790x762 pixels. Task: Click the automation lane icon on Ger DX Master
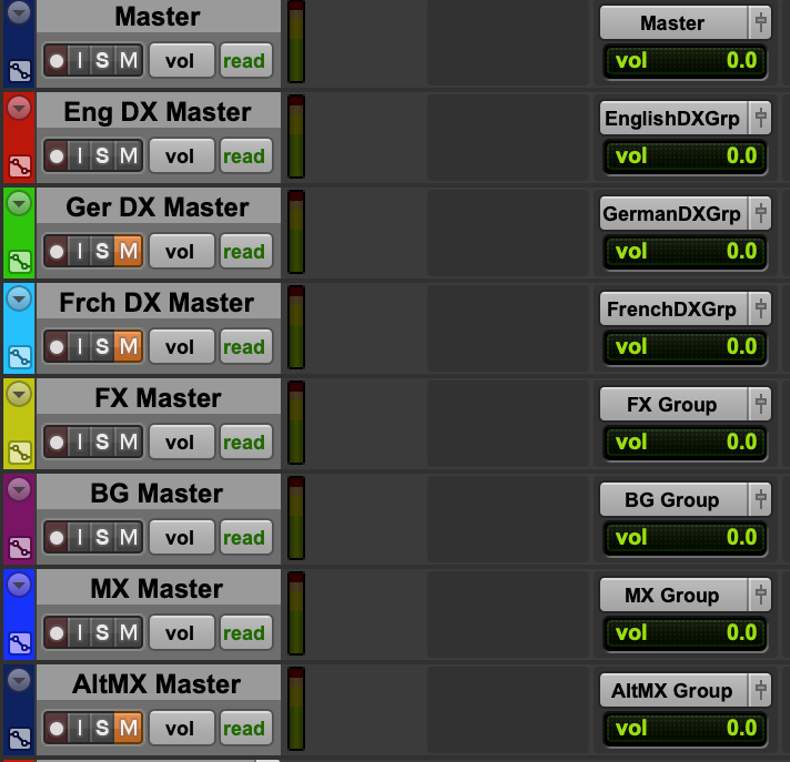(20, 262)
